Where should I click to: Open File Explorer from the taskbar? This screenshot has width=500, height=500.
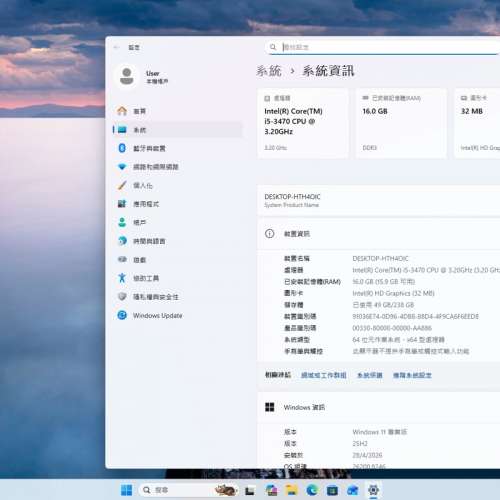292,490
